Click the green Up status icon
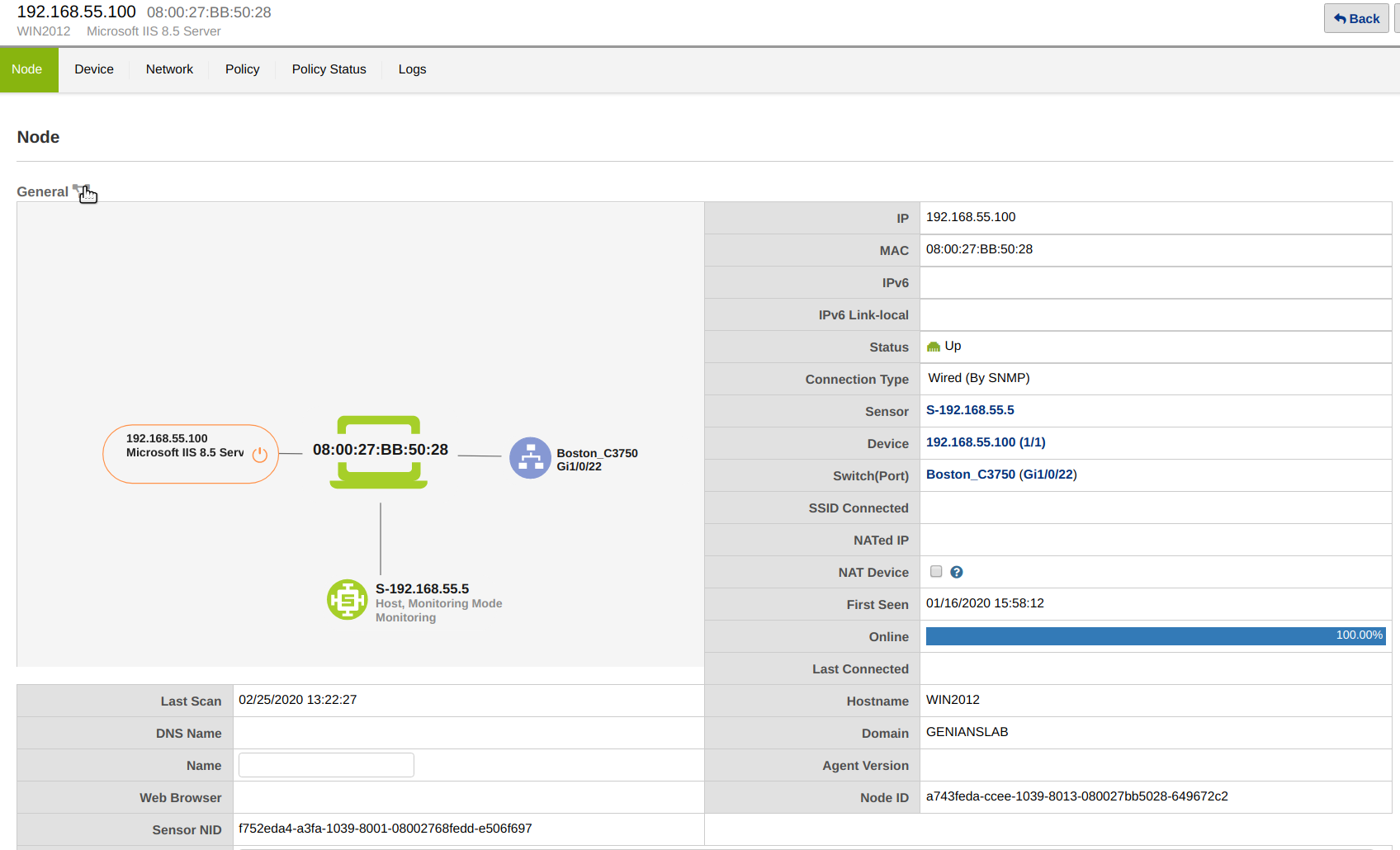Image resolution: width=1400 pixels, height=850 pixels. point(934,347)
